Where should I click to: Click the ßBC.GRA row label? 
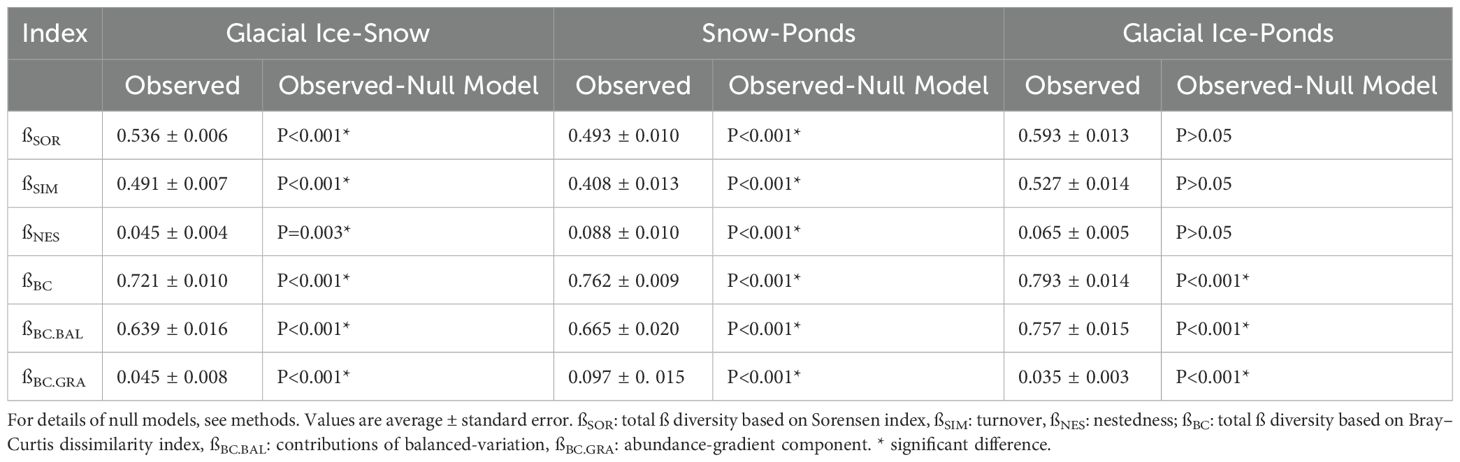[x=52, y=377]
